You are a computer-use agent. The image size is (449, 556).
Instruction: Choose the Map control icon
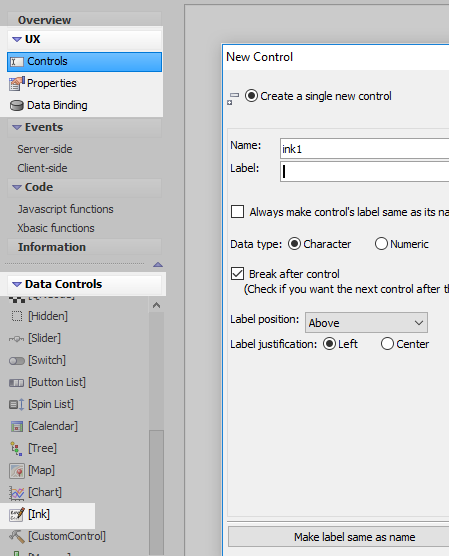click(x=17, y=471)
